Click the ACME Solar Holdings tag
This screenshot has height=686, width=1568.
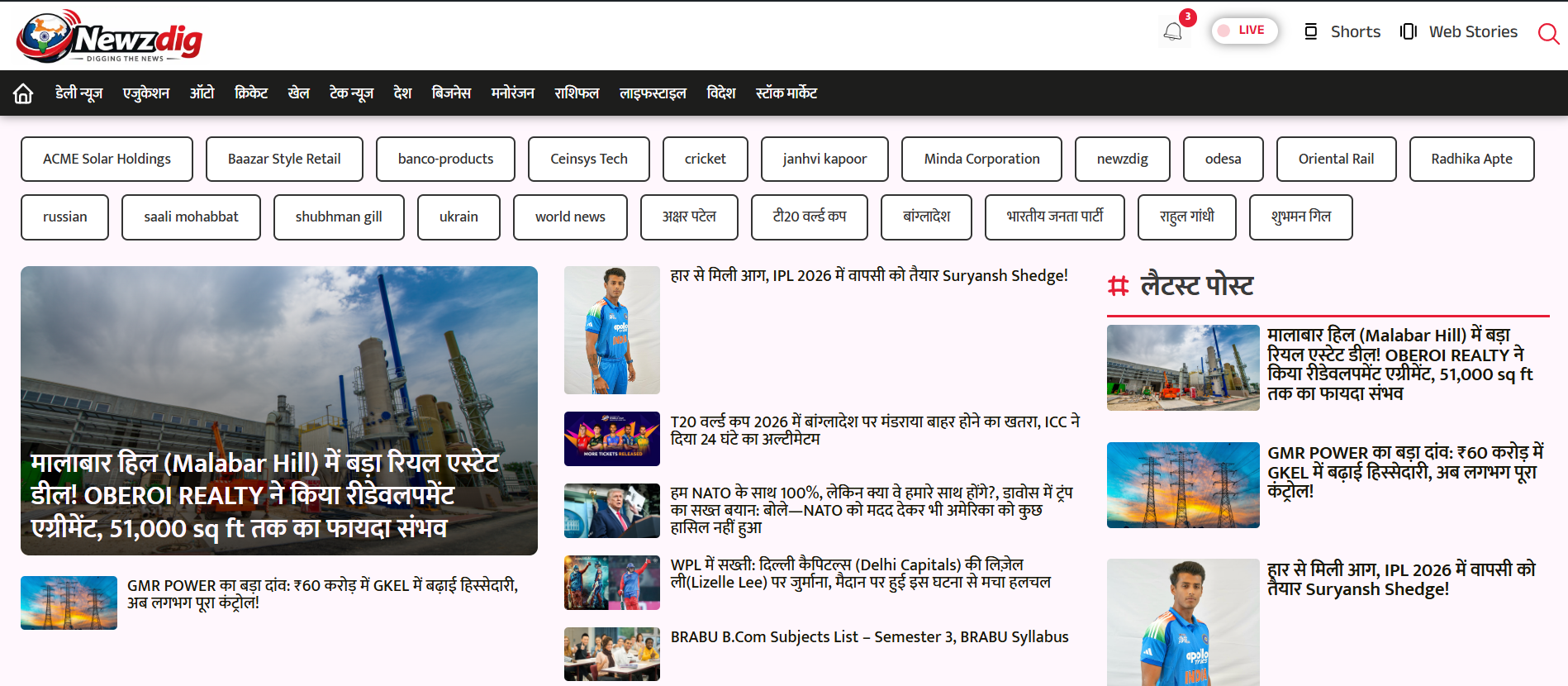tap(107, 159)
